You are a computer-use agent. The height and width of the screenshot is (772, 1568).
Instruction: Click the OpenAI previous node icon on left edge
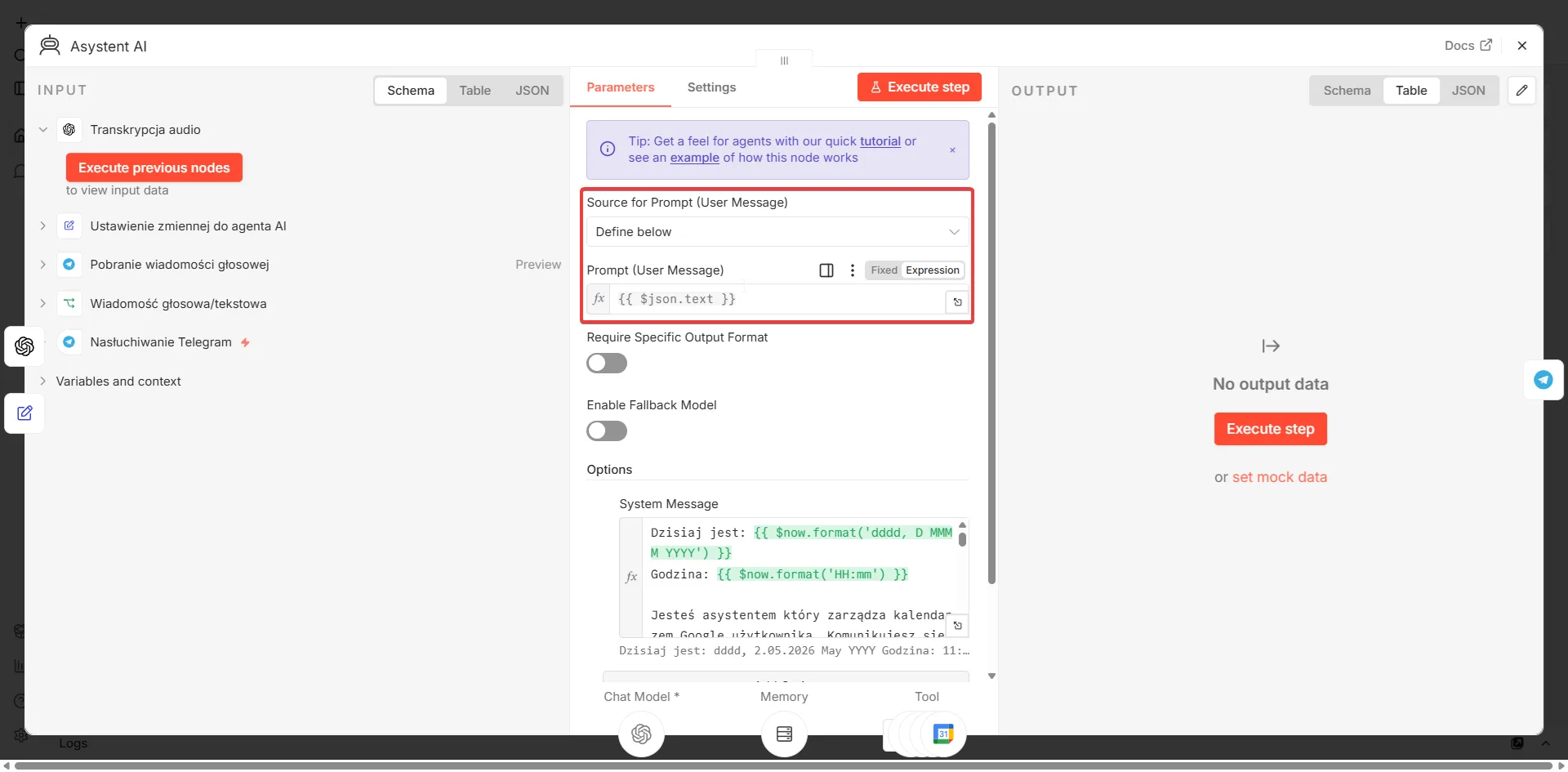pyautogui.click(x=24, y=346)
